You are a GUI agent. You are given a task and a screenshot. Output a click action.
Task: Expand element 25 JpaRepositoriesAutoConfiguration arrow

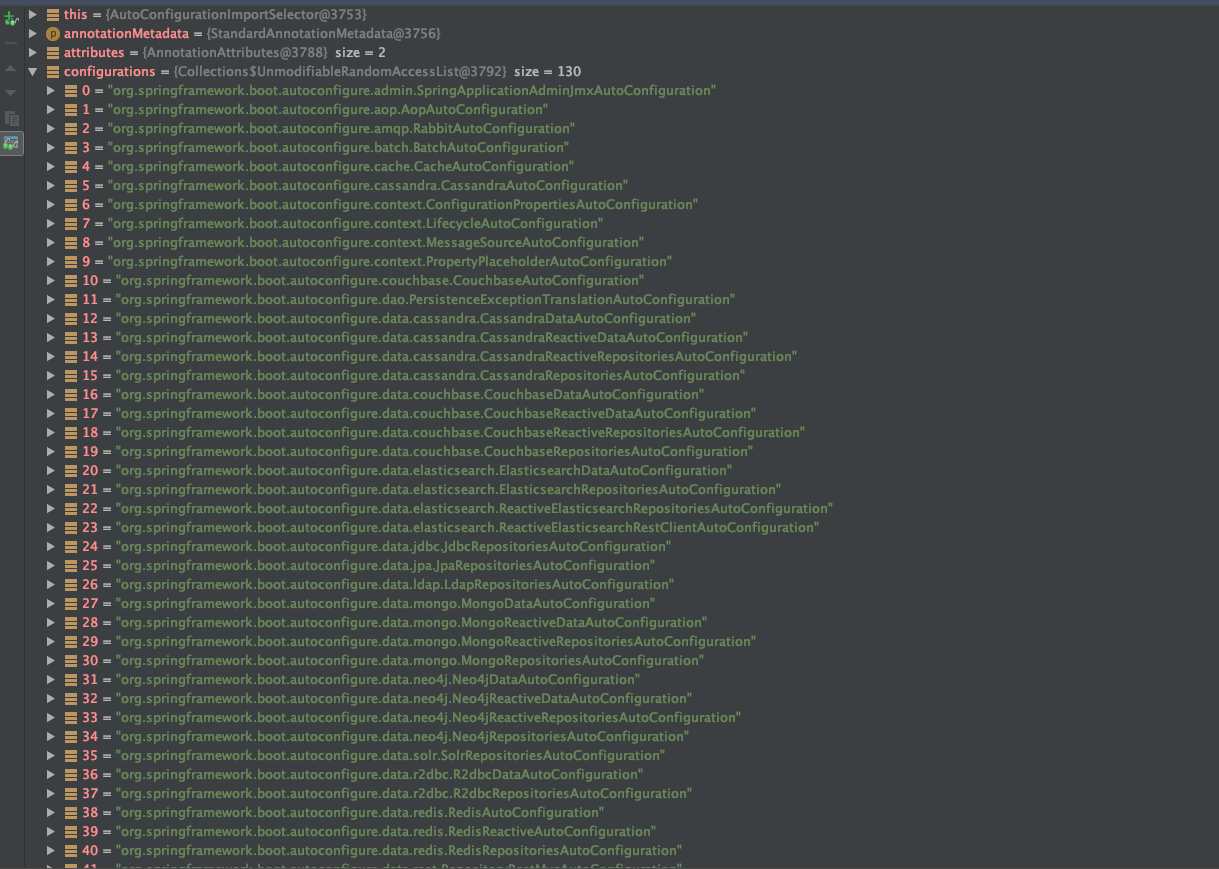pyautogui.click(x=51, y=566)
